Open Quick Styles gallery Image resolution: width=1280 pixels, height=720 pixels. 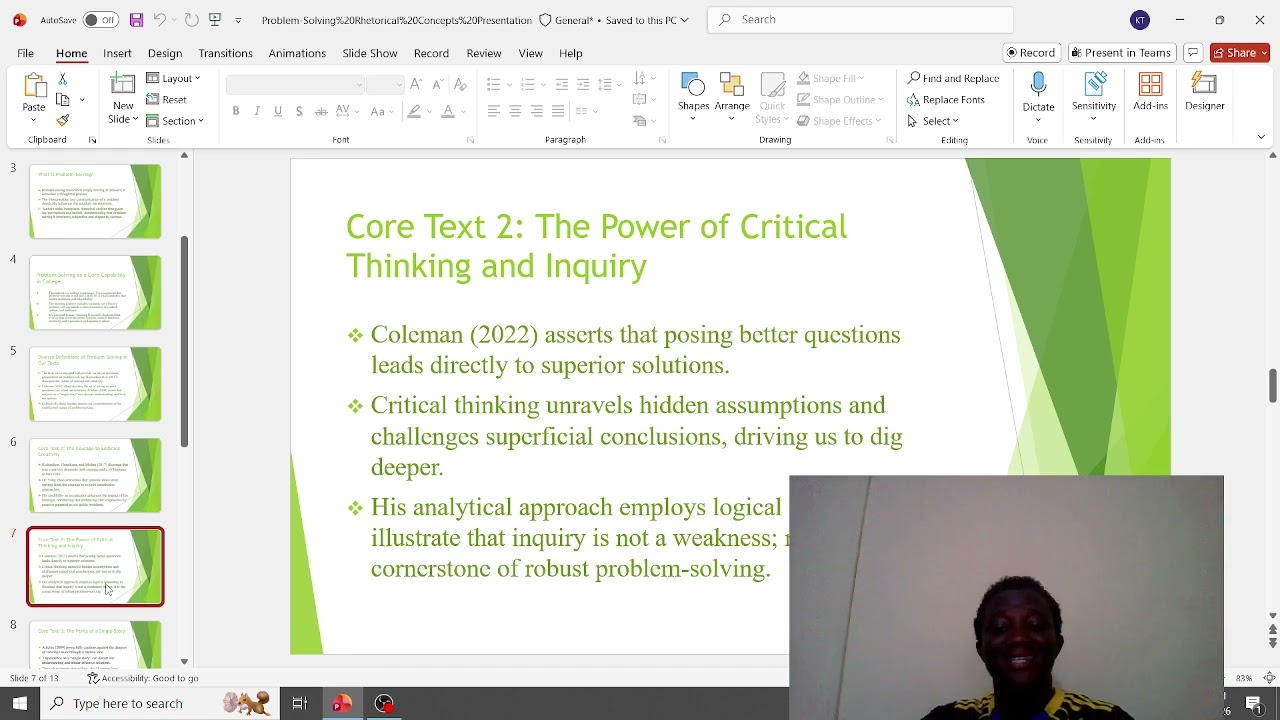point(772,98)
